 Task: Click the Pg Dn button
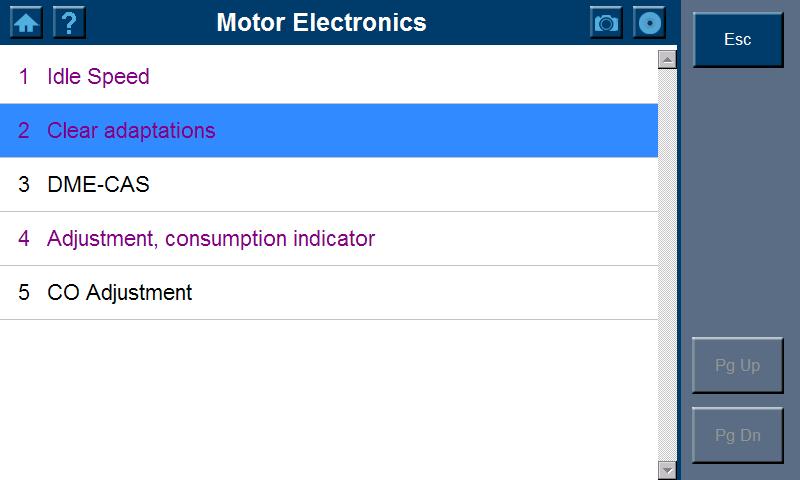[738, 436]
